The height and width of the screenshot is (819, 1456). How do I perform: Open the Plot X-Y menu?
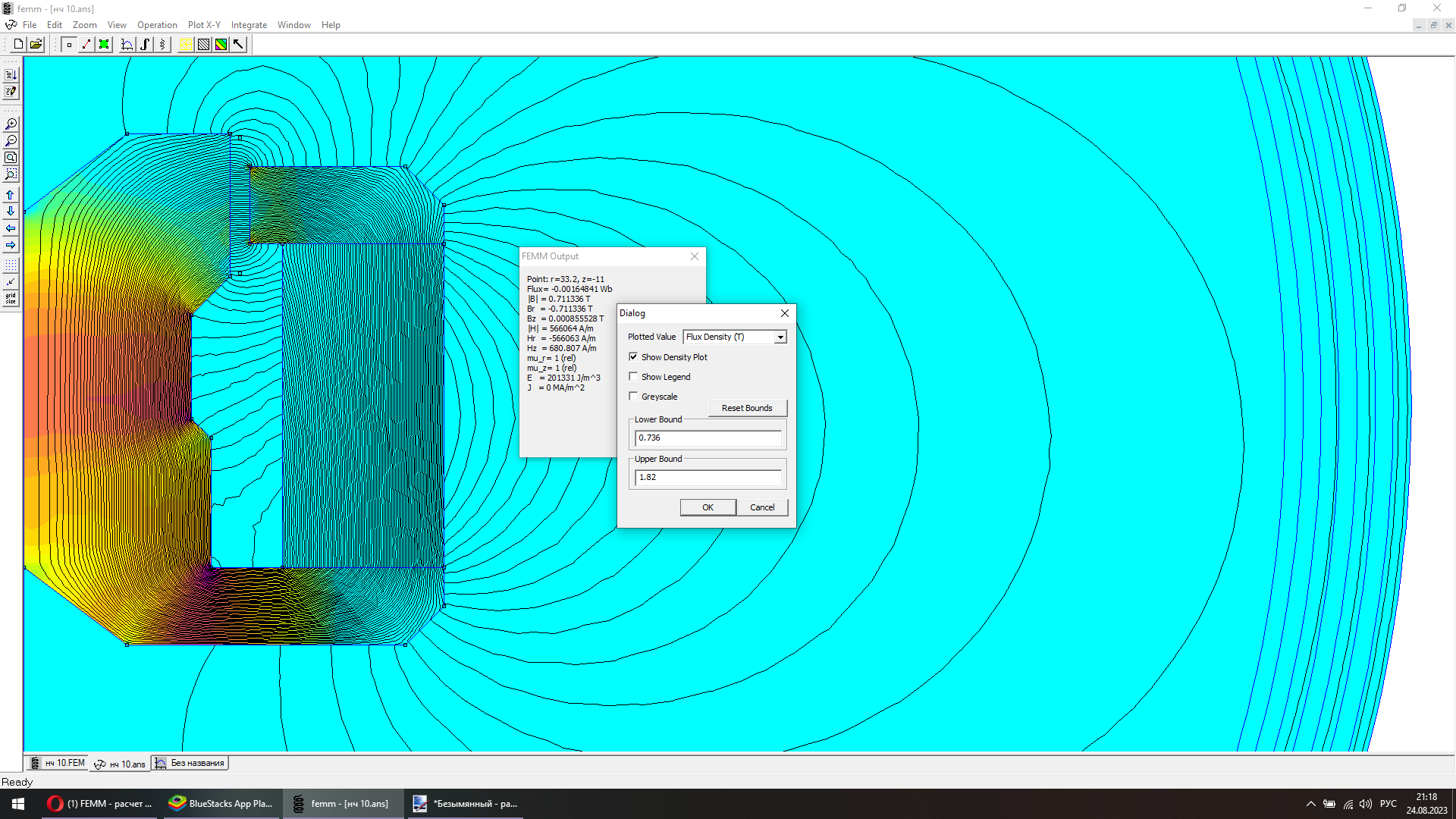pos(204,25)
